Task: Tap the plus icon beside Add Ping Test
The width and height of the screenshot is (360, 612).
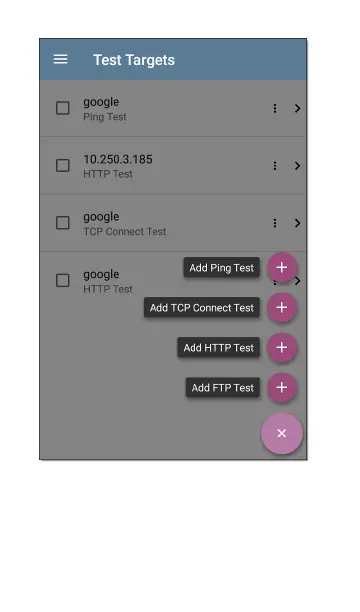Action: coord(282,268)
